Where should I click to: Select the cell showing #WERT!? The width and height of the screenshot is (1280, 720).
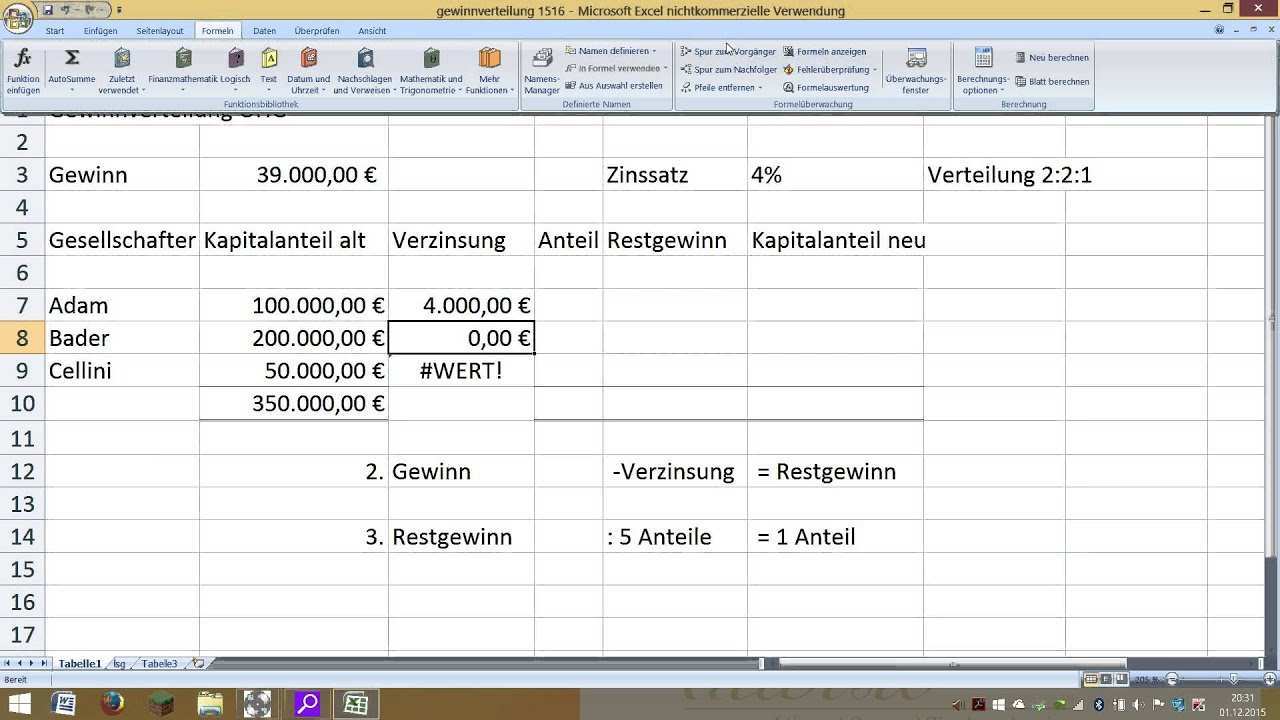461,371
